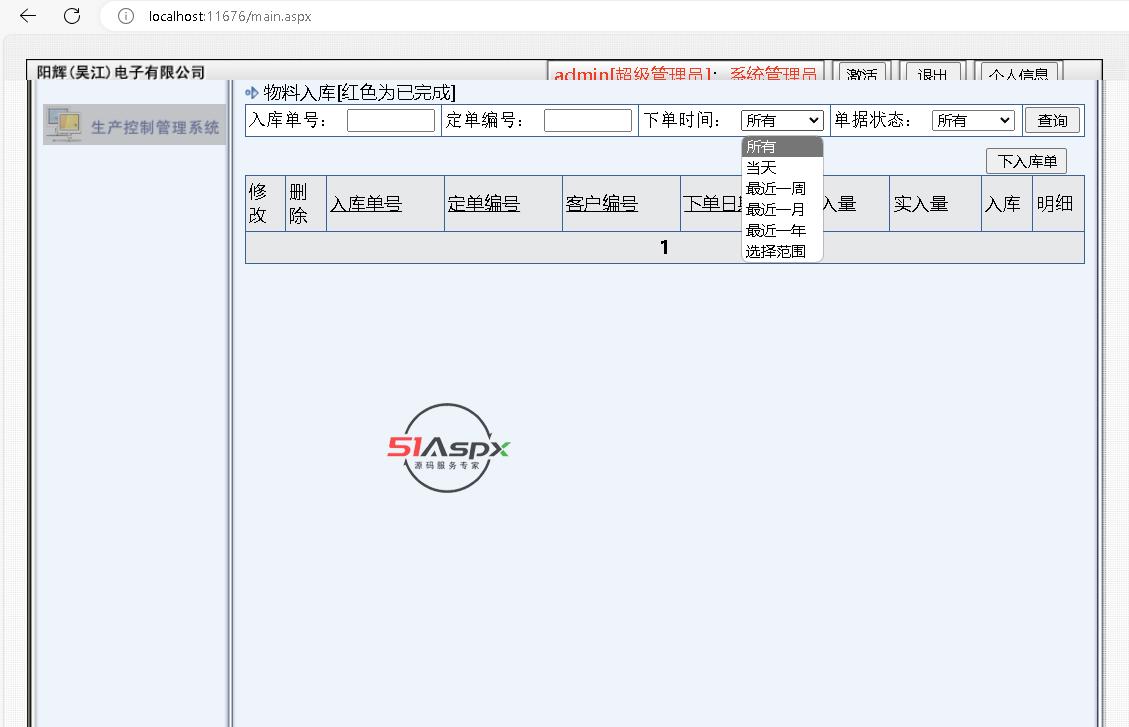Click the 入库单号 input field
This screenshot has height=727, width=1129.
[391, 120]
